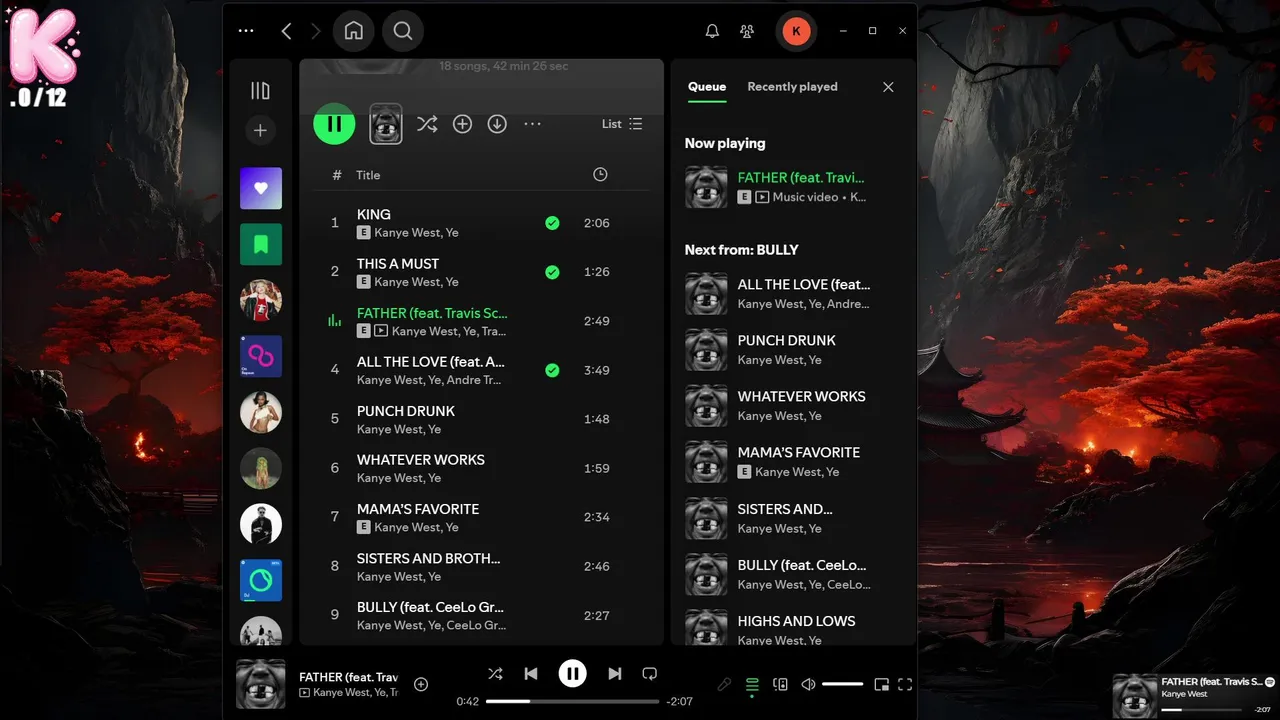Toggle shuffle in the player bar

[495, 674]
